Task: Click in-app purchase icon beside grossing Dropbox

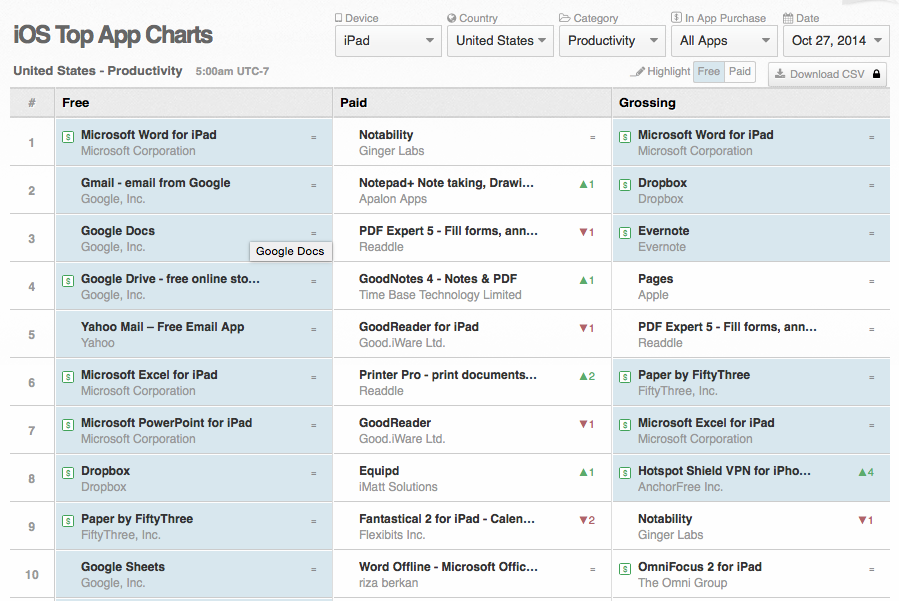Action: pos(625,185)
